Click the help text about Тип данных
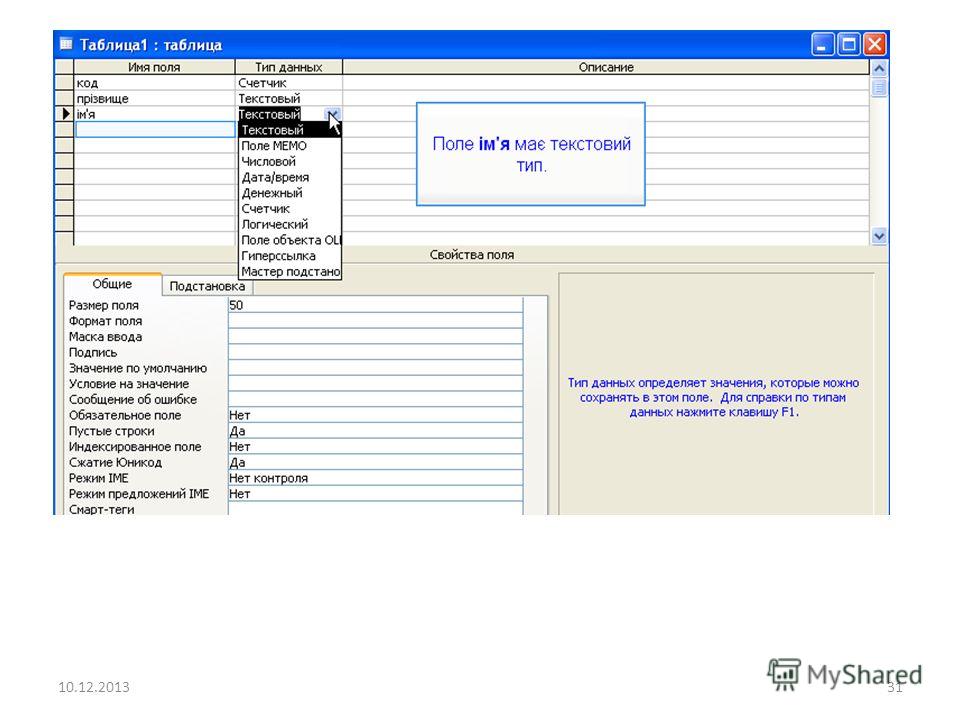Screen dimensions: 960x720 click(713, 397)
